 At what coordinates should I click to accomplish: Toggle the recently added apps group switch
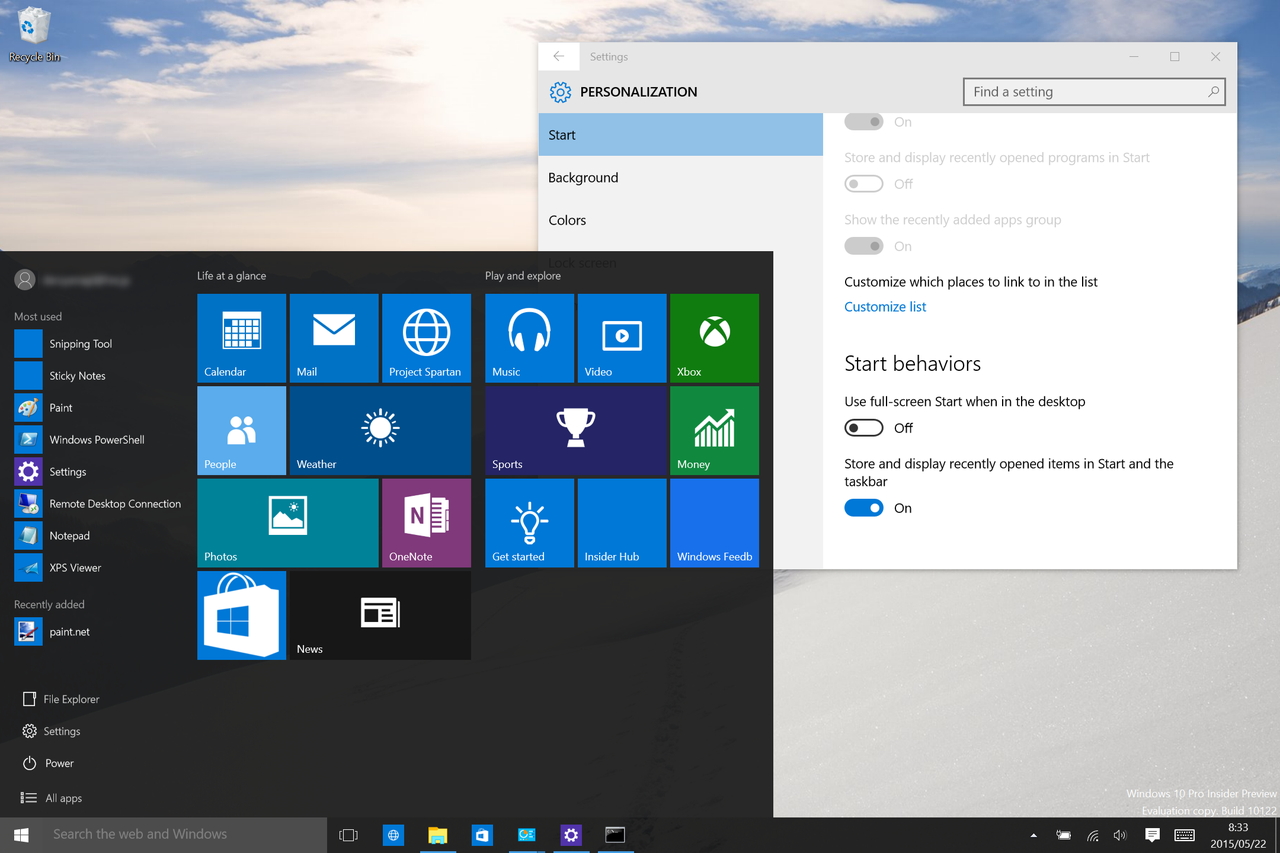864,246
